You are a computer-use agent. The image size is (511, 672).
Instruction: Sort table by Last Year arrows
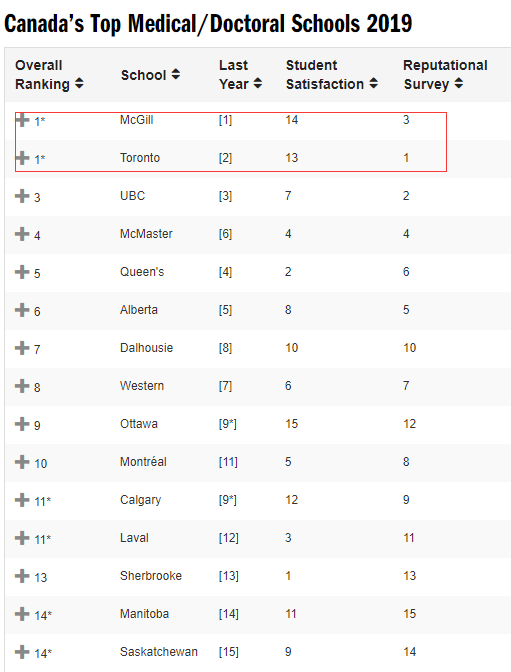(x=257, y=83)
